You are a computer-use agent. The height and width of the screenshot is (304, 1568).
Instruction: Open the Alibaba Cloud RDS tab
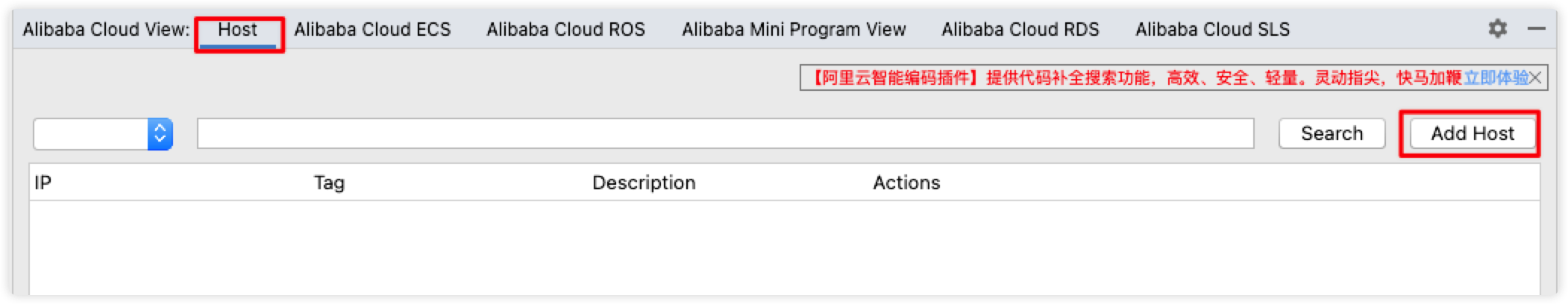tap(1020, 30)
